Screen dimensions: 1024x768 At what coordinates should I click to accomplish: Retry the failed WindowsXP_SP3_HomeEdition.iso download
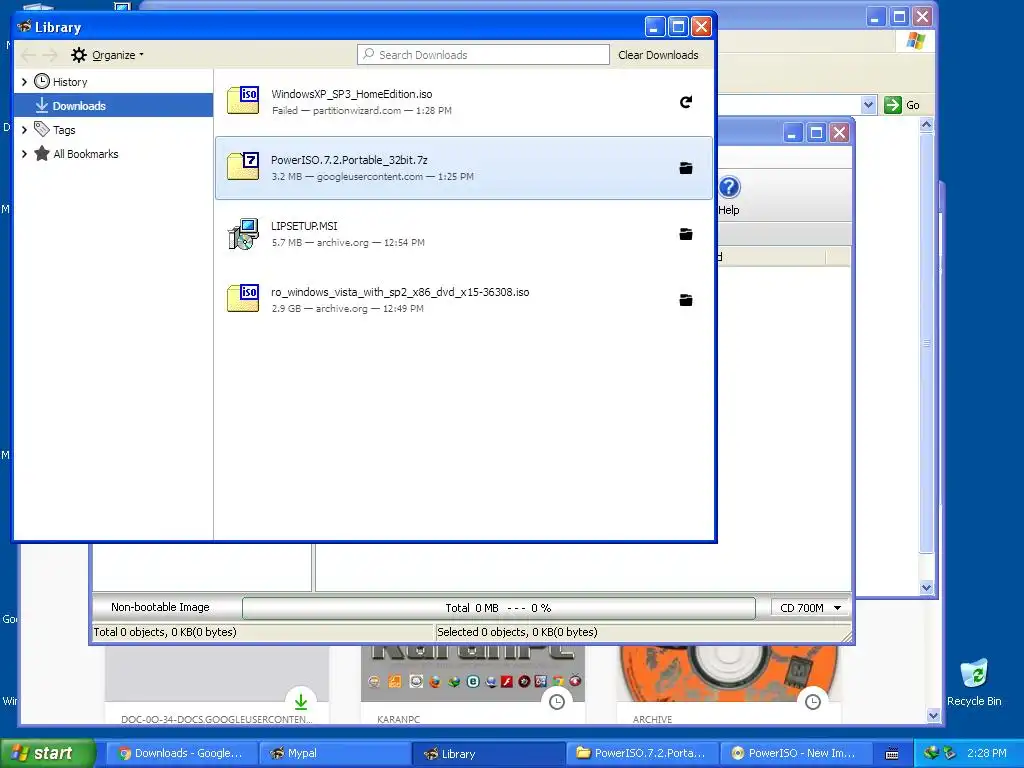pyautogui.click(x=686, y=102)
